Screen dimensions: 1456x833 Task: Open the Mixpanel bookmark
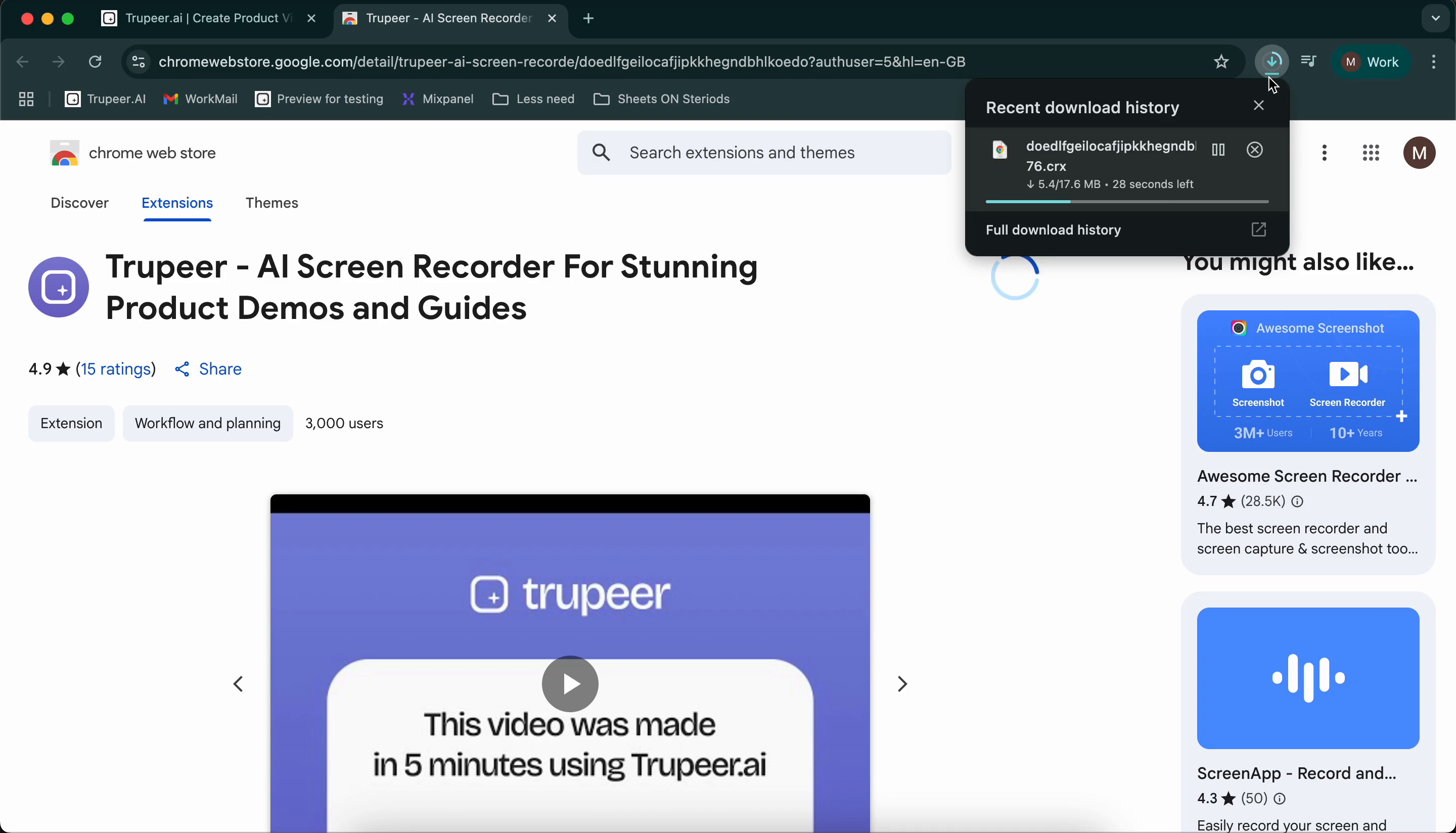(x=438, y=99)
